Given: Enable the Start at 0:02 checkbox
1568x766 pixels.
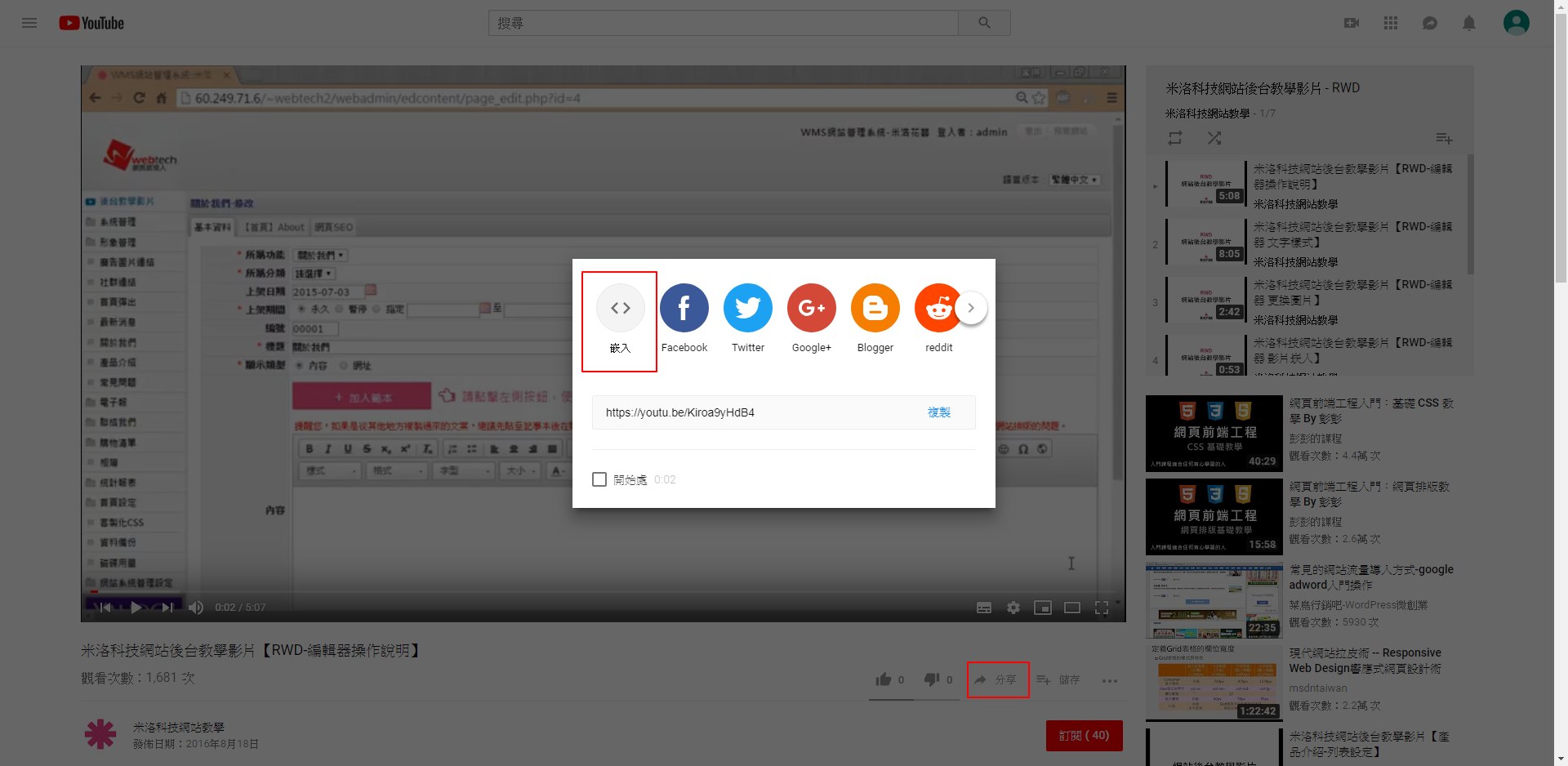Looking at the screenshot, I should 599,479.
